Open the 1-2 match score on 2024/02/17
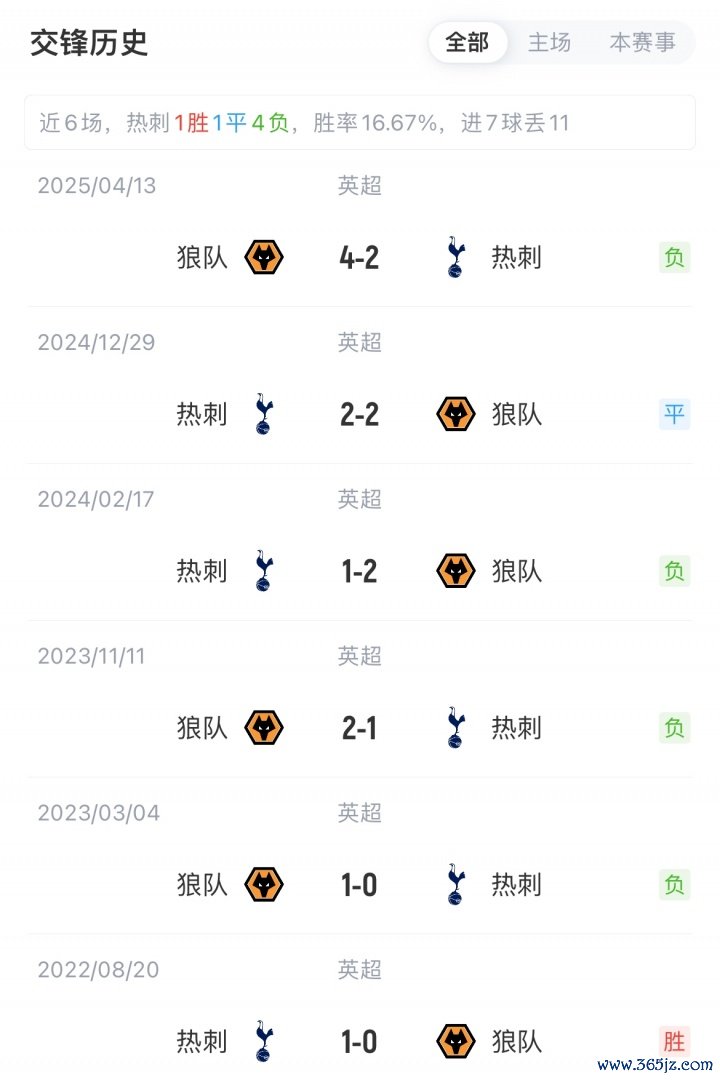This screenshot has height=1080, width=720. click(359, 571)
